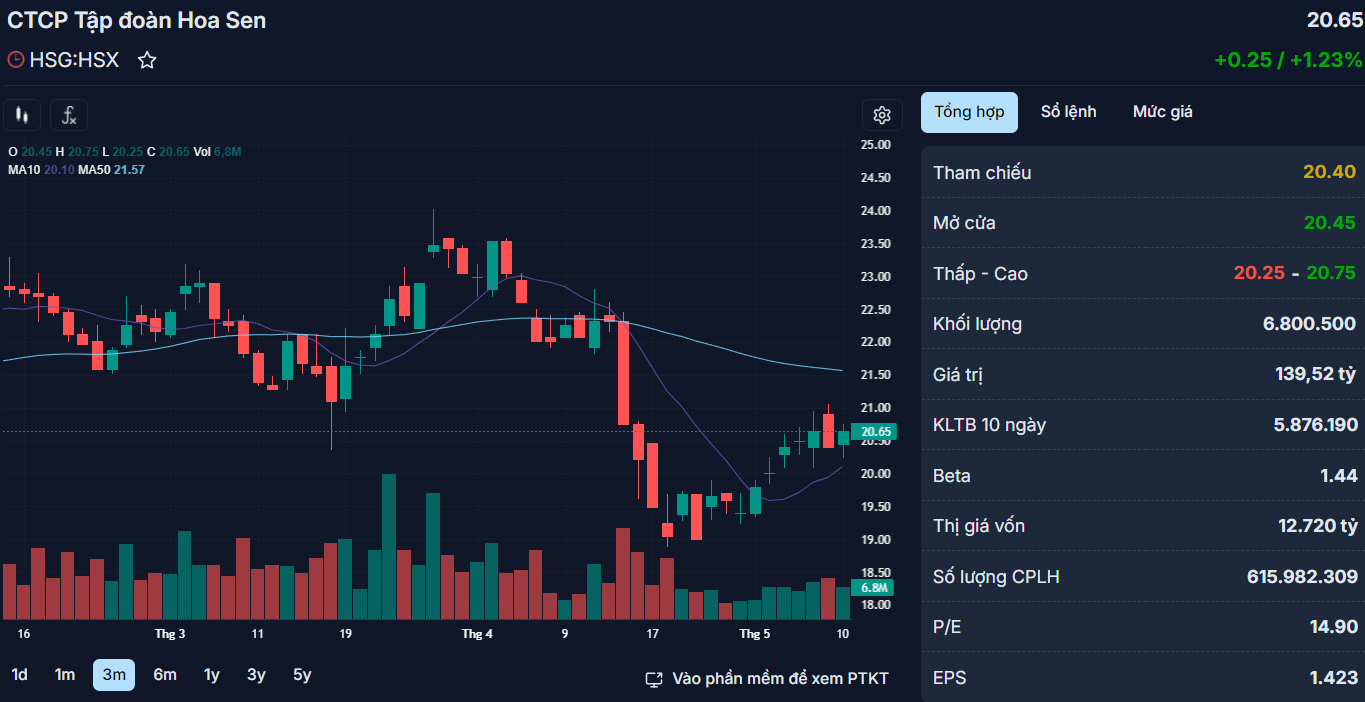This screenshot has height=702, width=1365.
Task: Select the 5y timeframe
Action: click(x=302, y=675)
